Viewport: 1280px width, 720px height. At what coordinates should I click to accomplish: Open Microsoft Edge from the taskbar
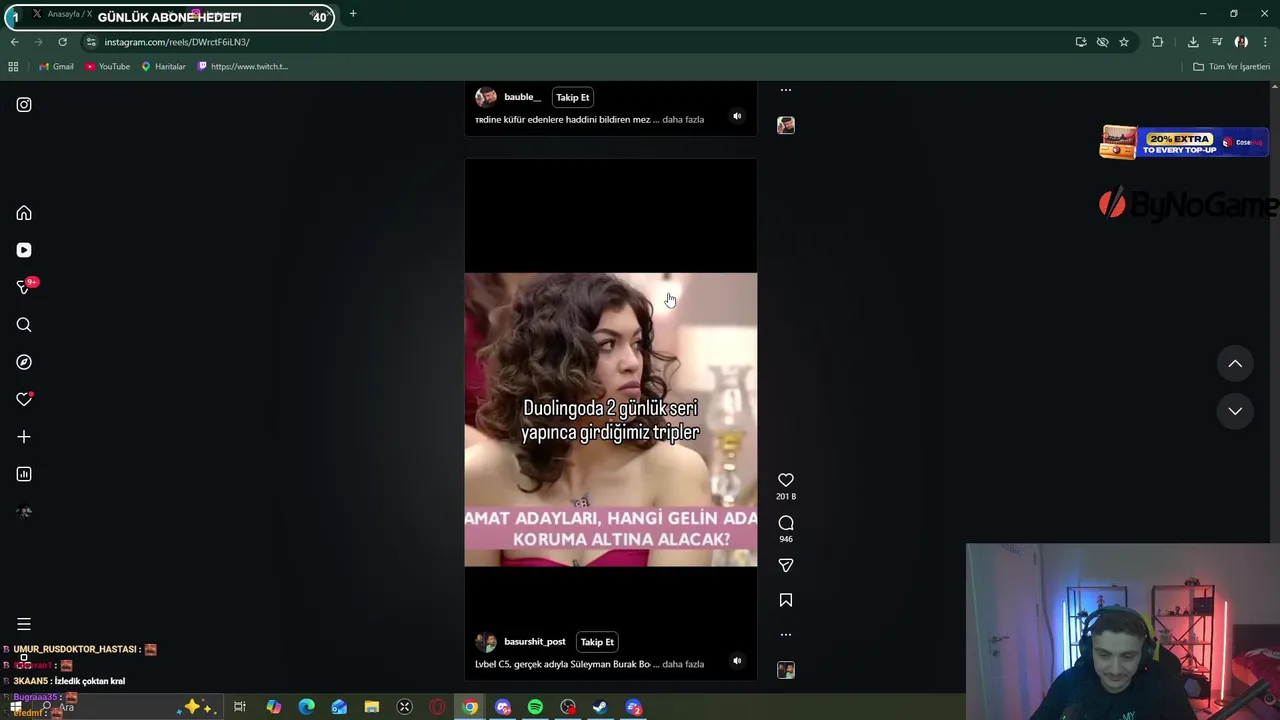pyautogui.click(x=306, y=707)
